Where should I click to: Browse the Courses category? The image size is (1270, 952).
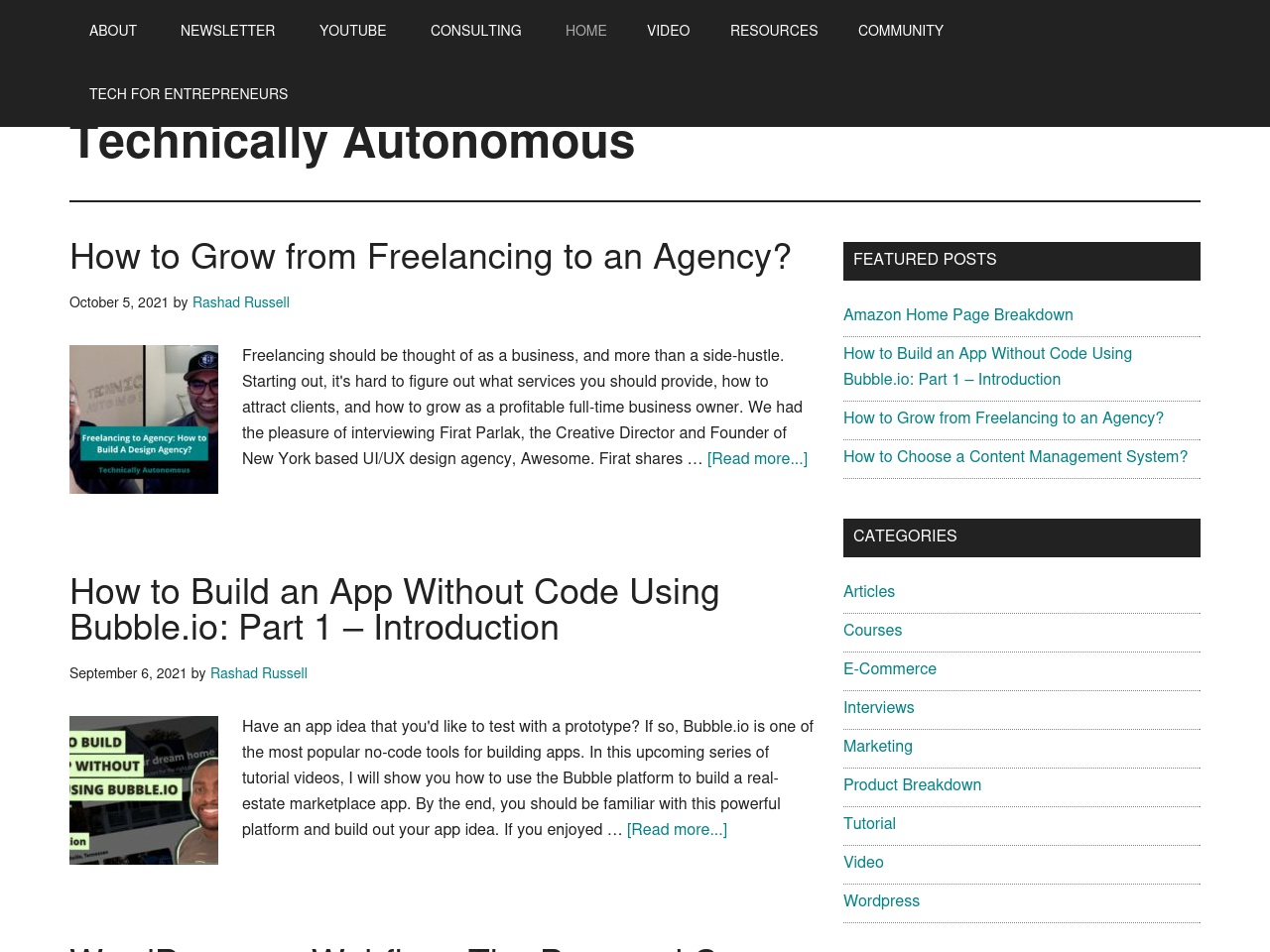[872, 630]
